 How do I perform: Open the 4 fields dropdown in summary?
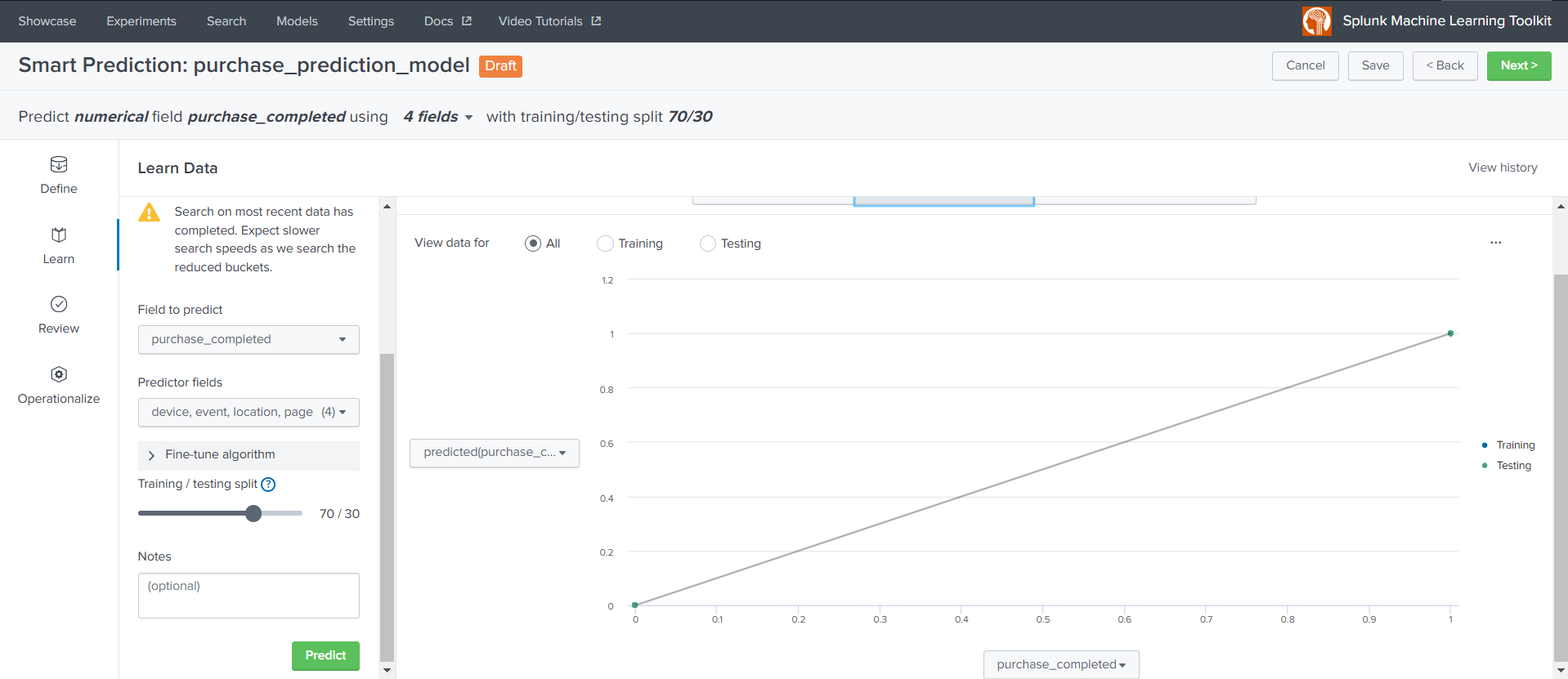438,117
